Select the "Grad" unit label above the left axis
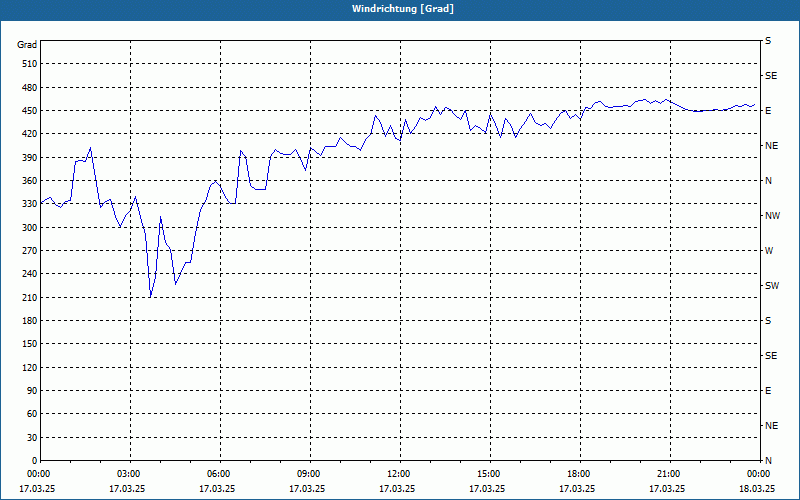 27,45
